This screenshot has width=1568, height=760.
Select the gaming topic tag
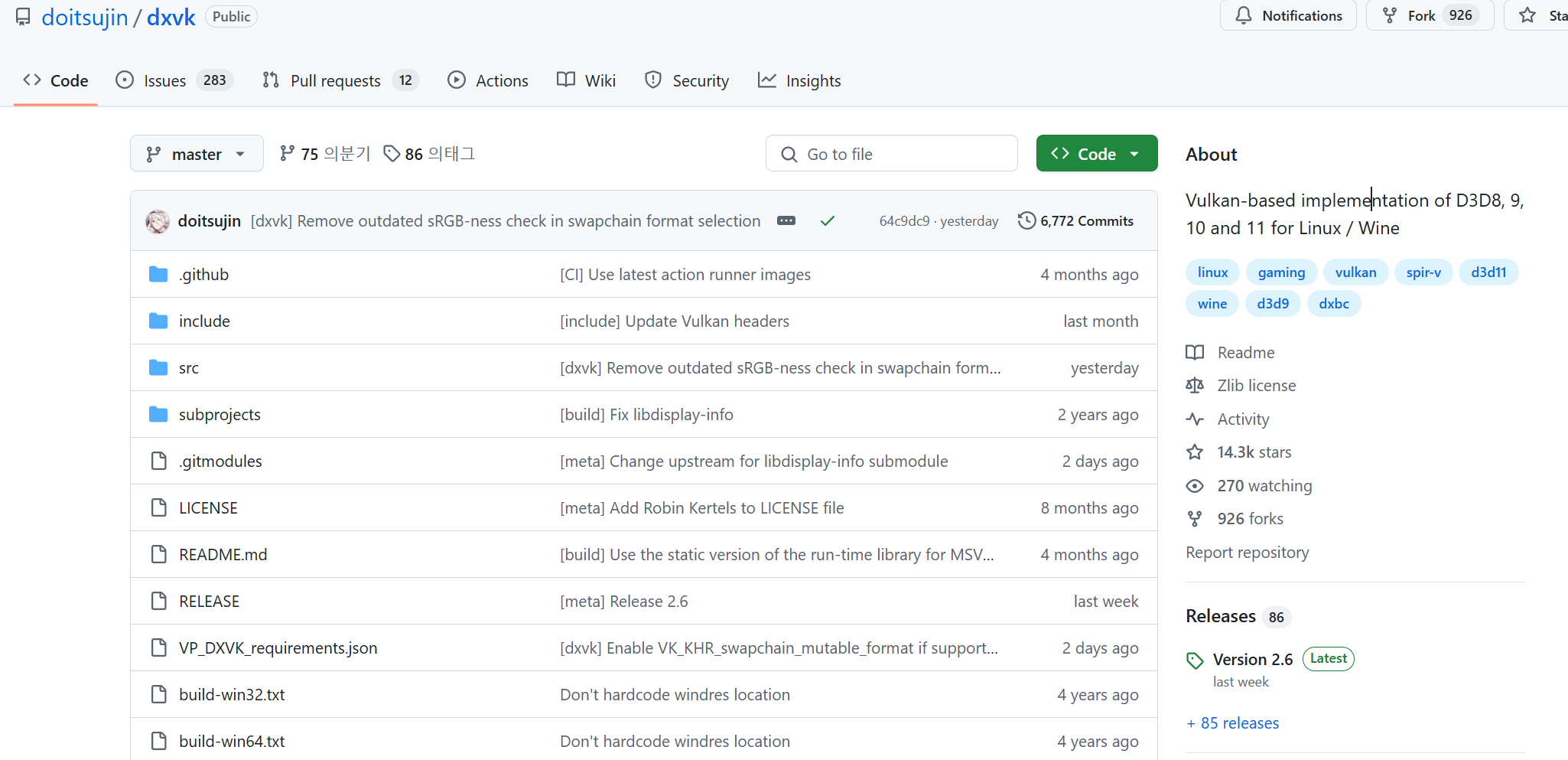coord(1281,272)
